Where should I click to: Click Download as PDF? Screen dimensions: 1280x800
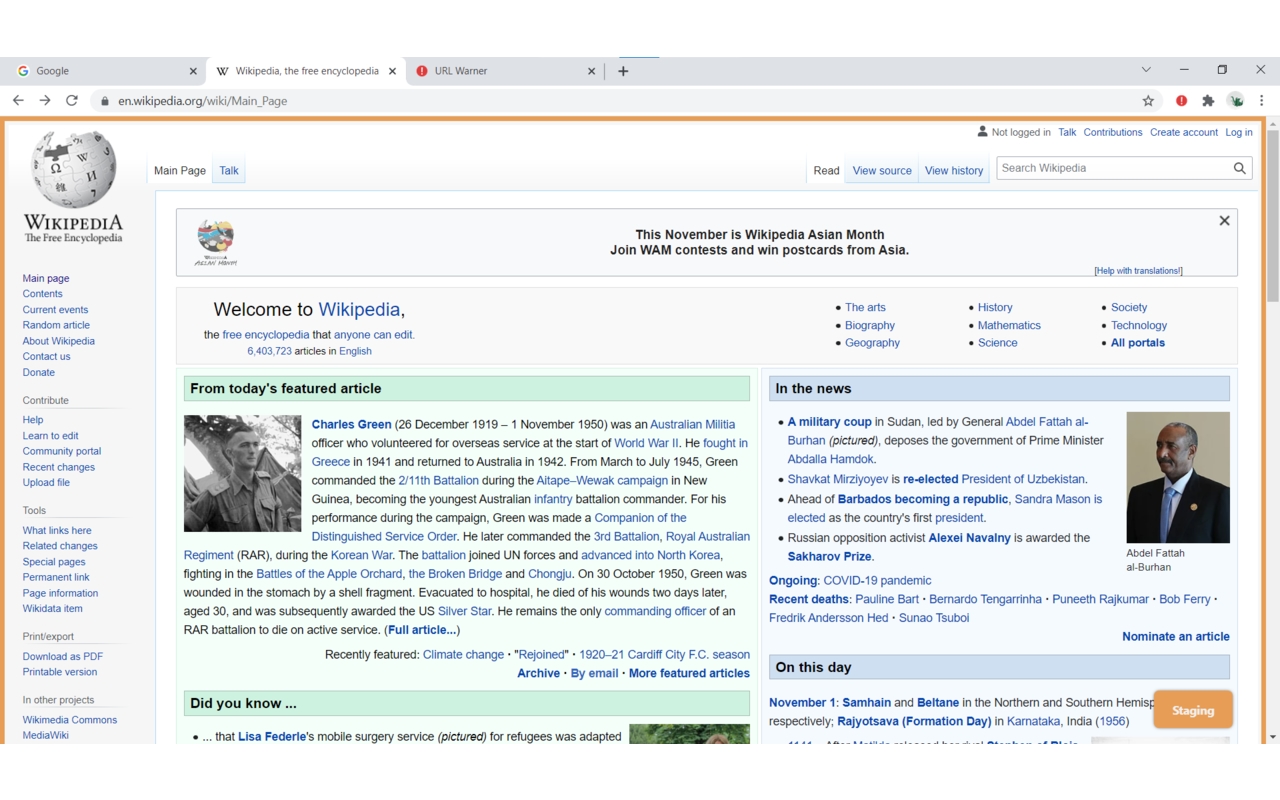tap(63, 656)
